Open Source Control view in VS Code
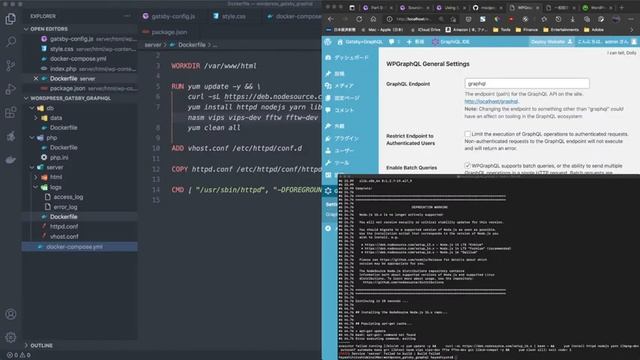Viewport: 640px width, 360px height. [x=11, y=65]
